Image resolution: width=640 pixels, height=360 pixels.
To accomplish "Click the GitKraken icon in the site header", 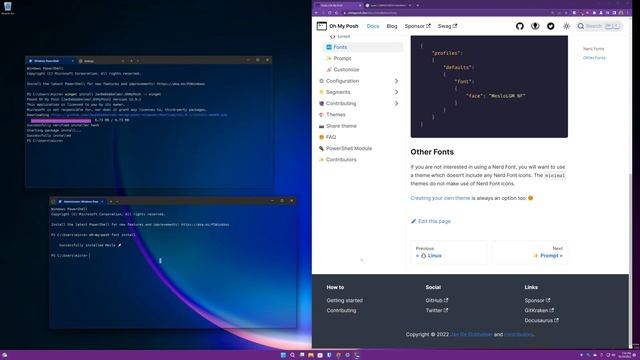I will pyautogui.click(x=535, y=26).
